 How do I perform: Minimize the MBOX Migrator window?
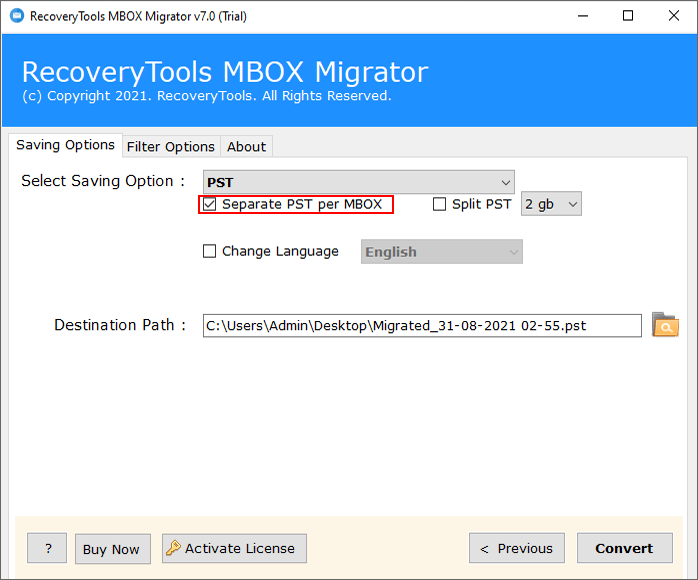583,16
